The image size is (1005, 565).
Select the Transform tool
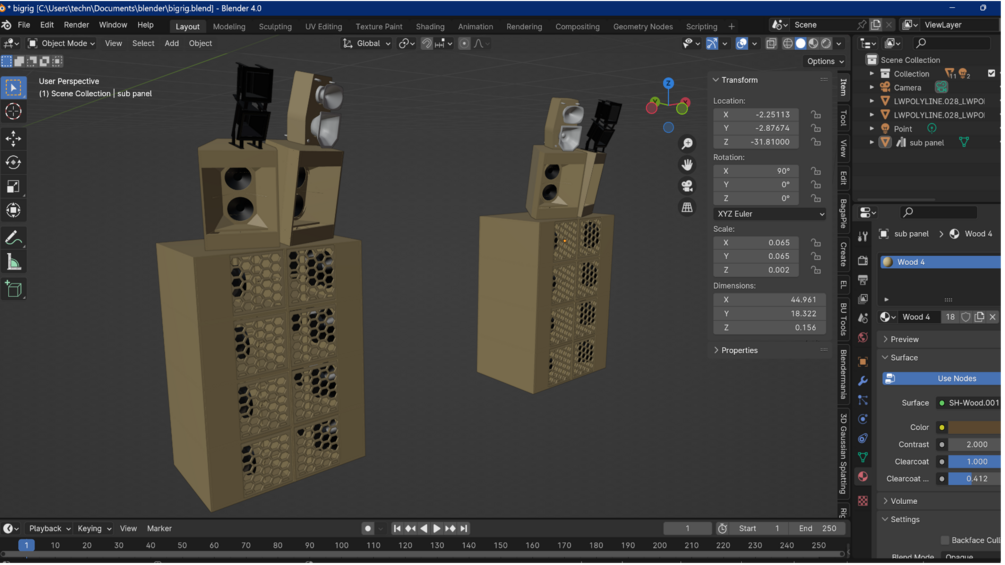click(13, 210)
